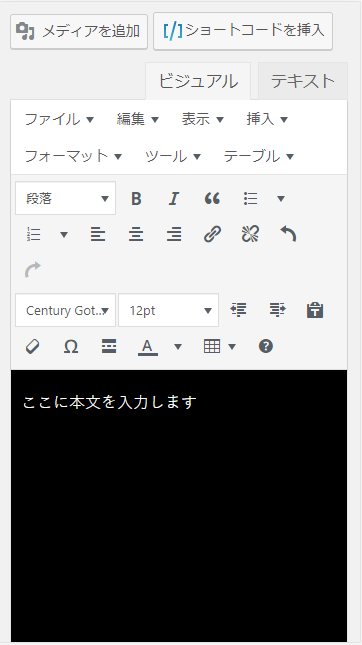Align text left
Viewport: 362px width, 645px height.
(98, 234)
